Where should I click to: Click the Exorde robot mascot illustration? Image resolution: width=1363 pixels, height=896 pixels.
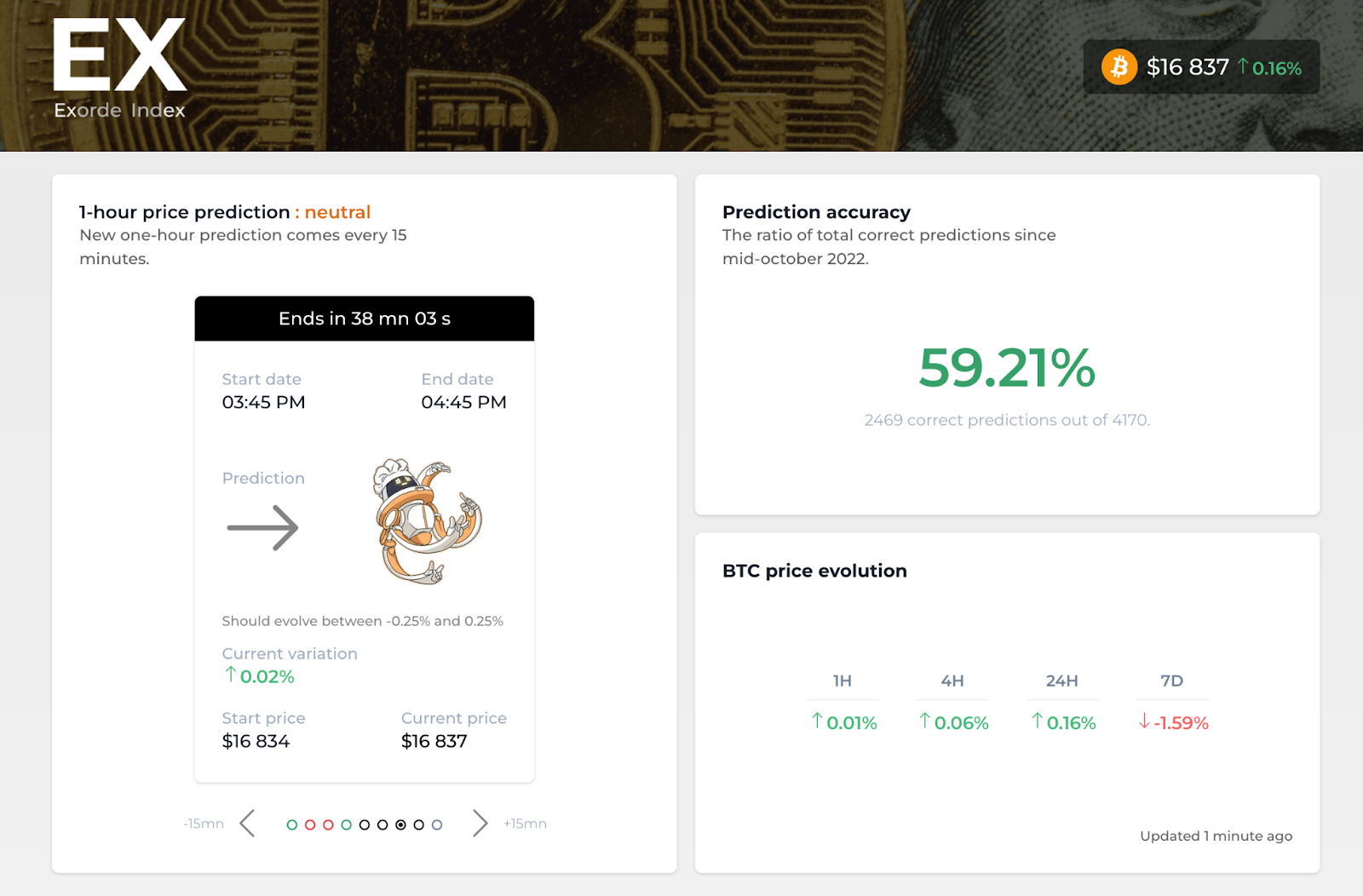(428, 521)
